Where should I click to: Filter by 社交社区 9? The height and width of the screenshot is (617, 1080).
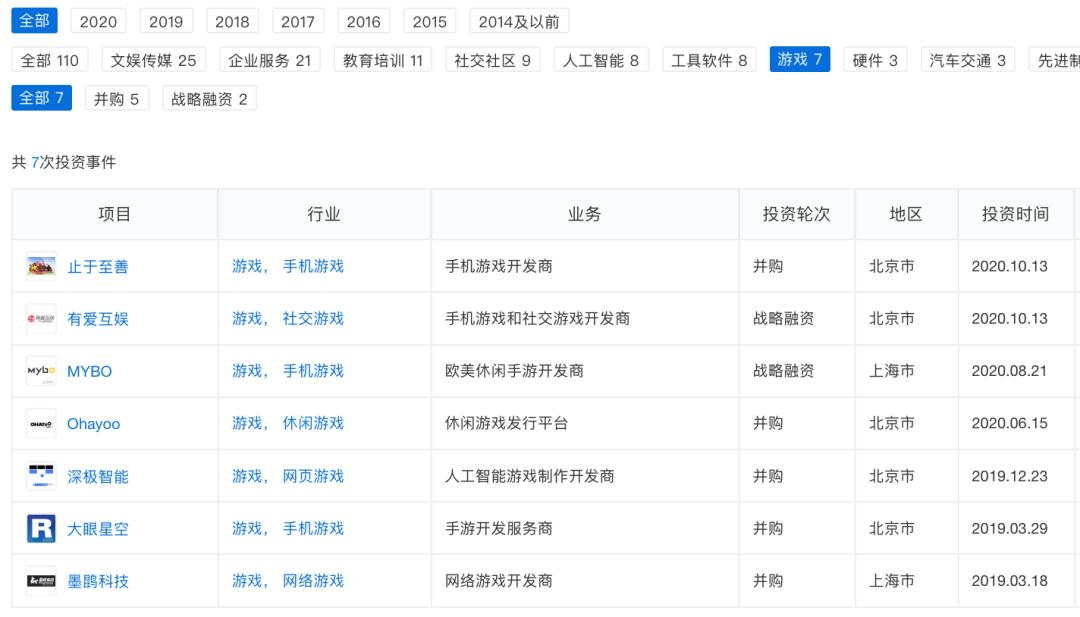click(492, 61)
